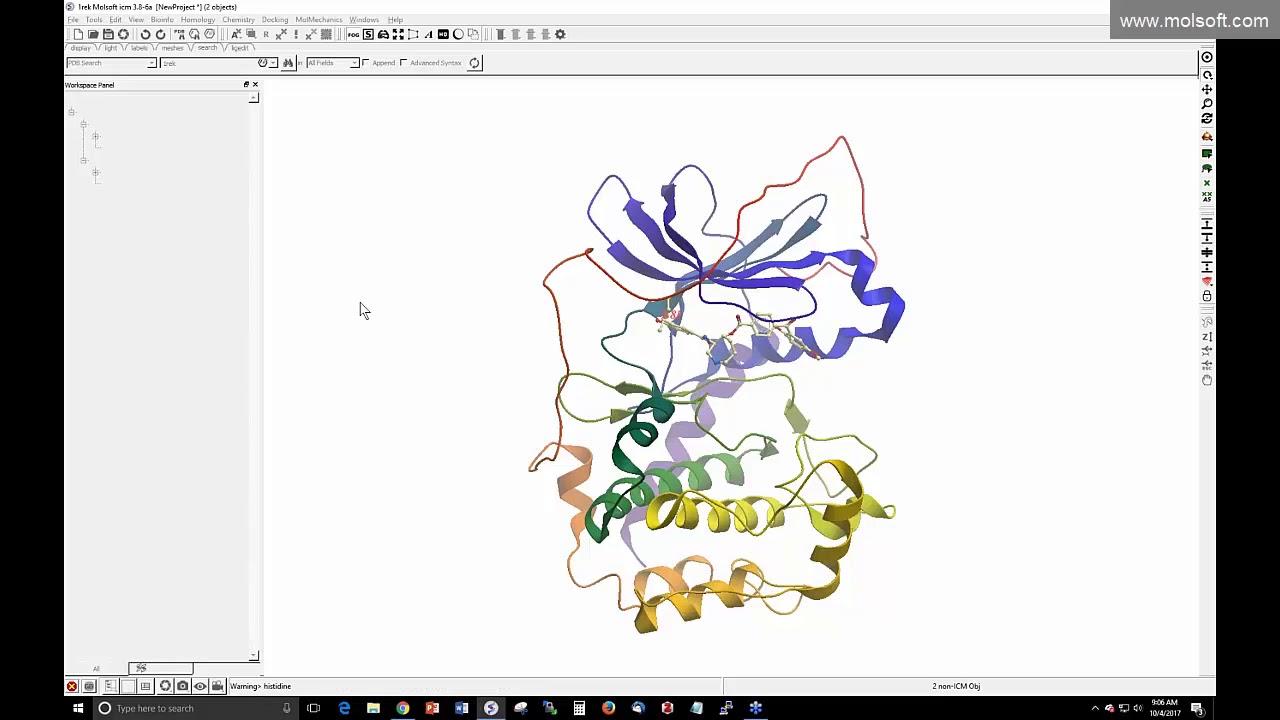Click the movie camera record icon

[x=217, y=686]
